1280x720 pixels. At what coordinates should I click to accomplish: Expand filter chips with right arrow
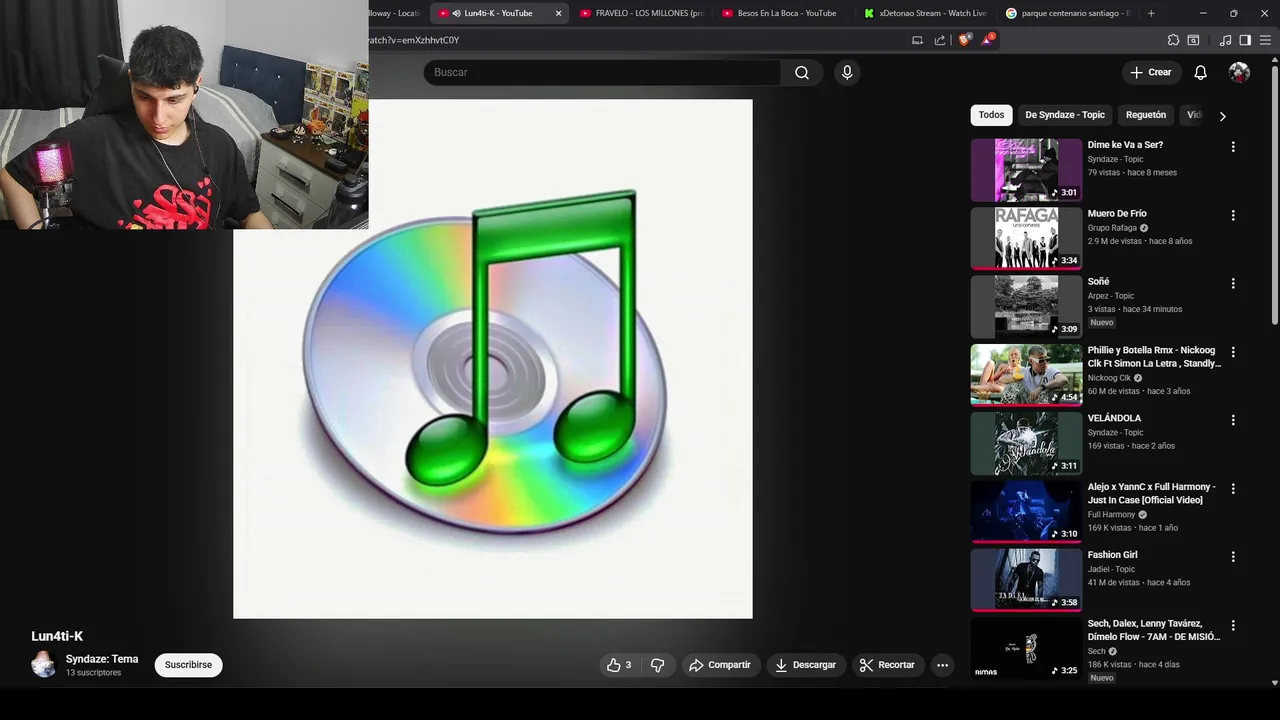(1222, 116)
